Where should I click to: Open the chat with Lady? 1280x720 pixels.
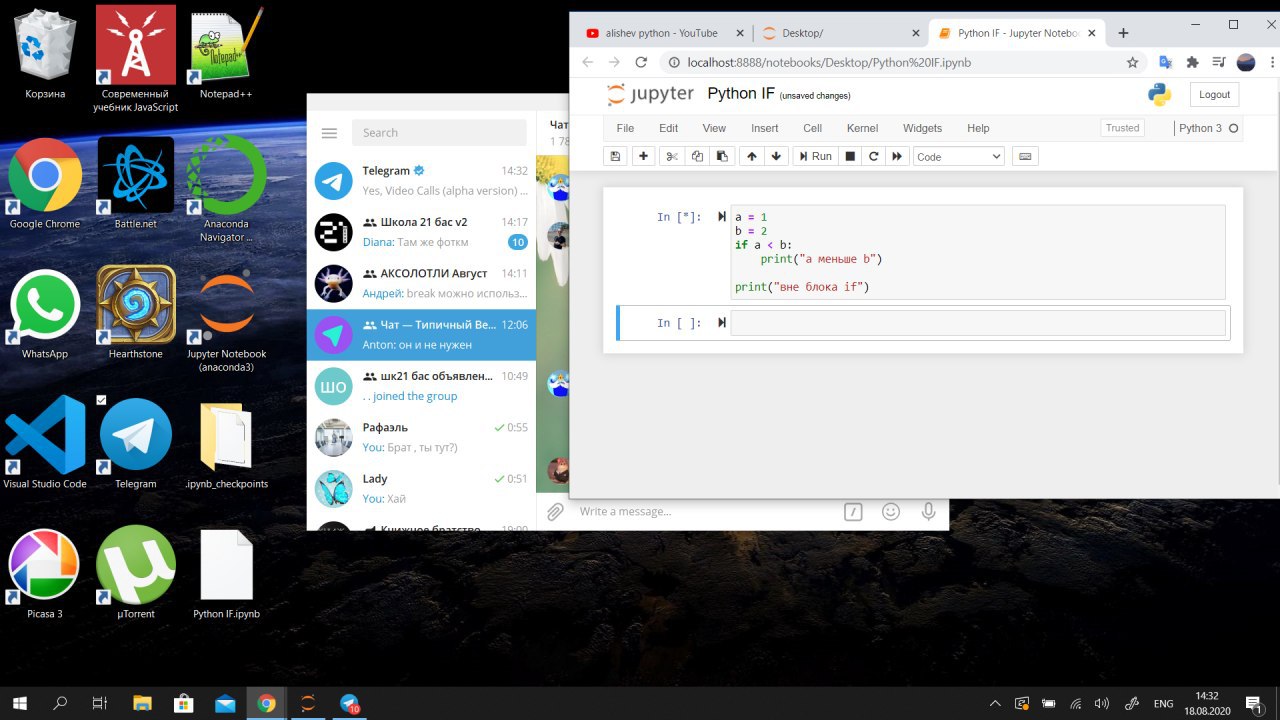421,488
